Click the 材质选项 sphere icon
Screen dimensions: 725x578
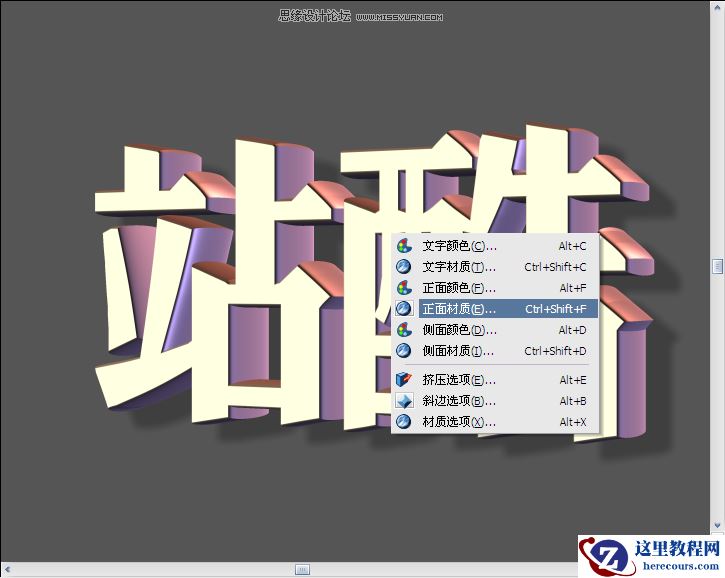click(x=404, y=421)
